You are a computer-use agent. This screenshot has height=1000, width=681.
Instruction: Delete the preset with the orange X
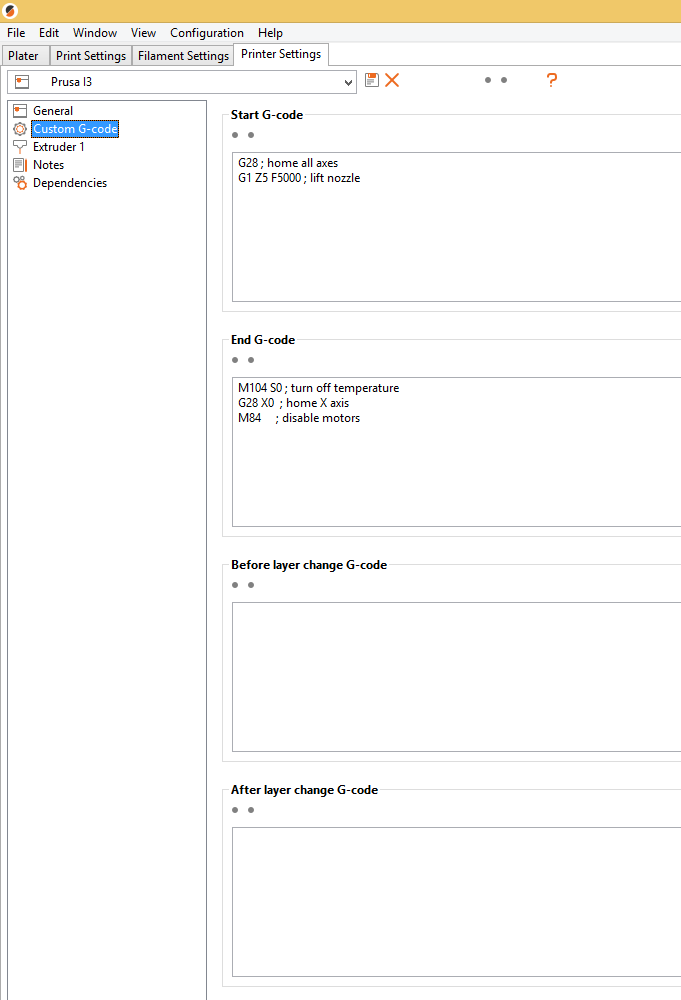point(392,80)
